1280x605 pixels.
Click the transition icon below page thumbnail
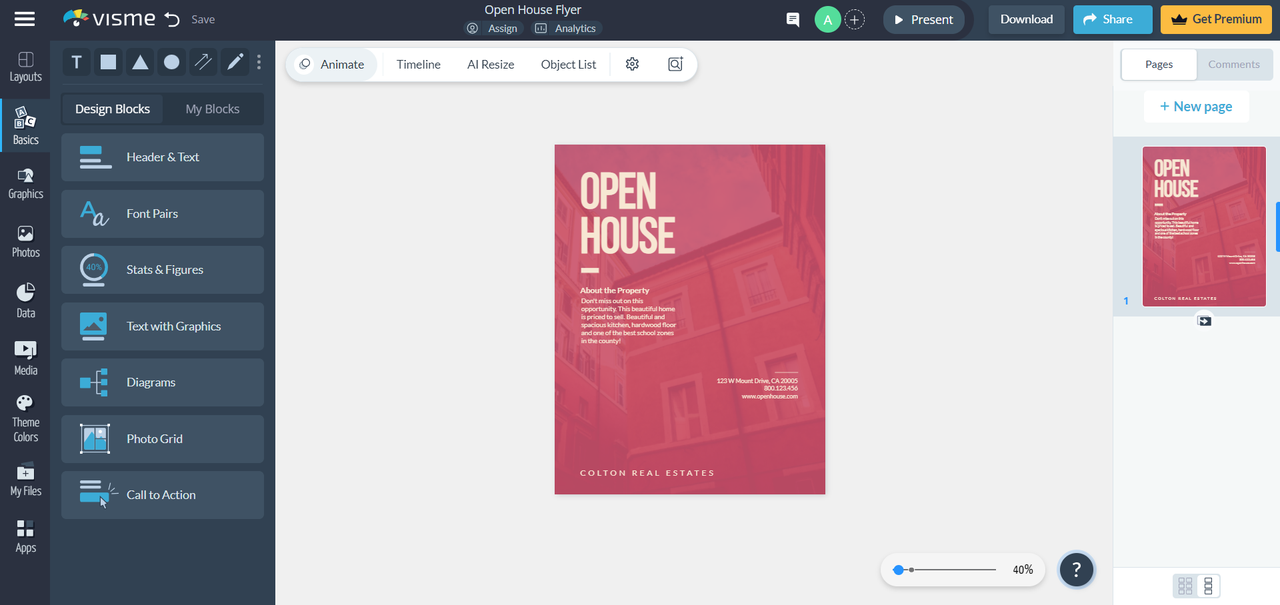click(1204, 321)
